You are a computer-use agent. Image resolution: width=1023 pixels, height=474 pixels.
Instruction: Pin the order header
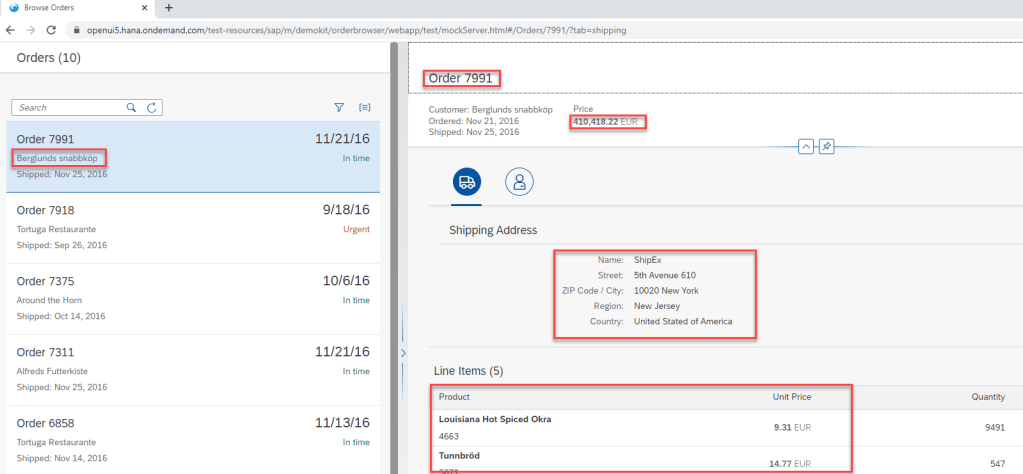827,147
